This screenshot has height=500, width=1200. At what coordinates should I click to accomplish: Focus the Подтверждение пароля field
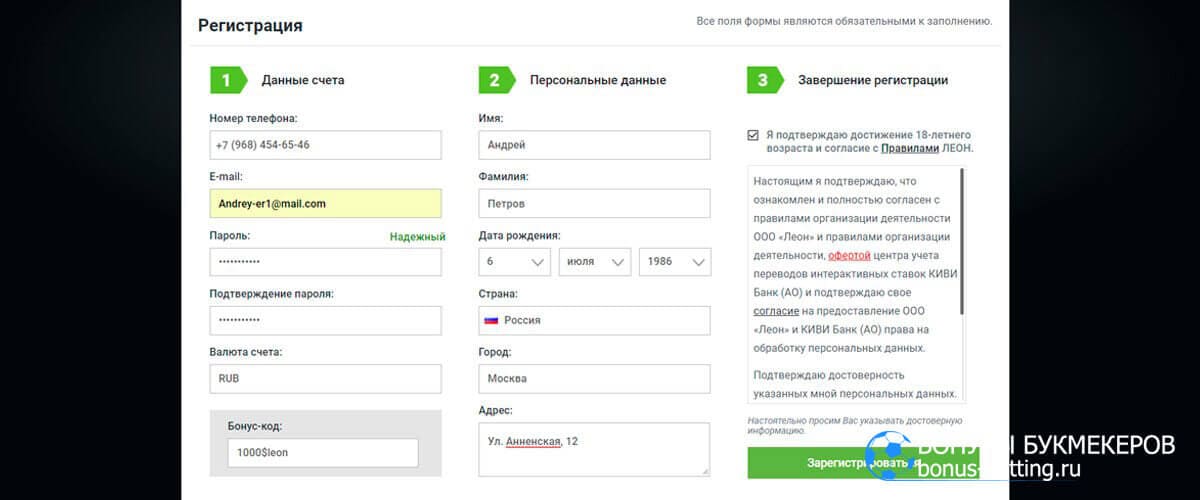[325, 320]
